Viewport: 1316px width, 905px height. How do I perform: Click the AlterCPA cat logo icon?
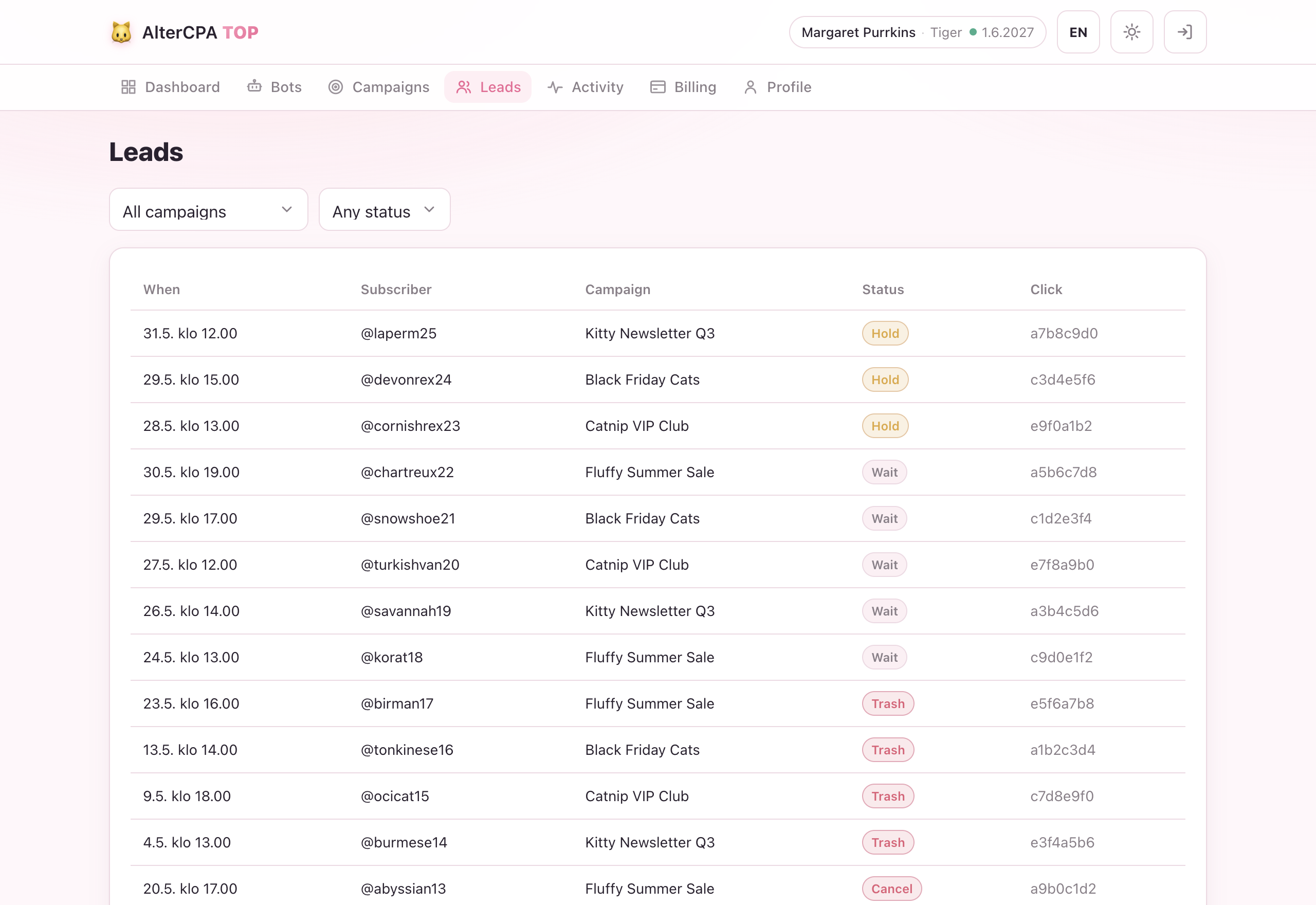click(121, 32)
